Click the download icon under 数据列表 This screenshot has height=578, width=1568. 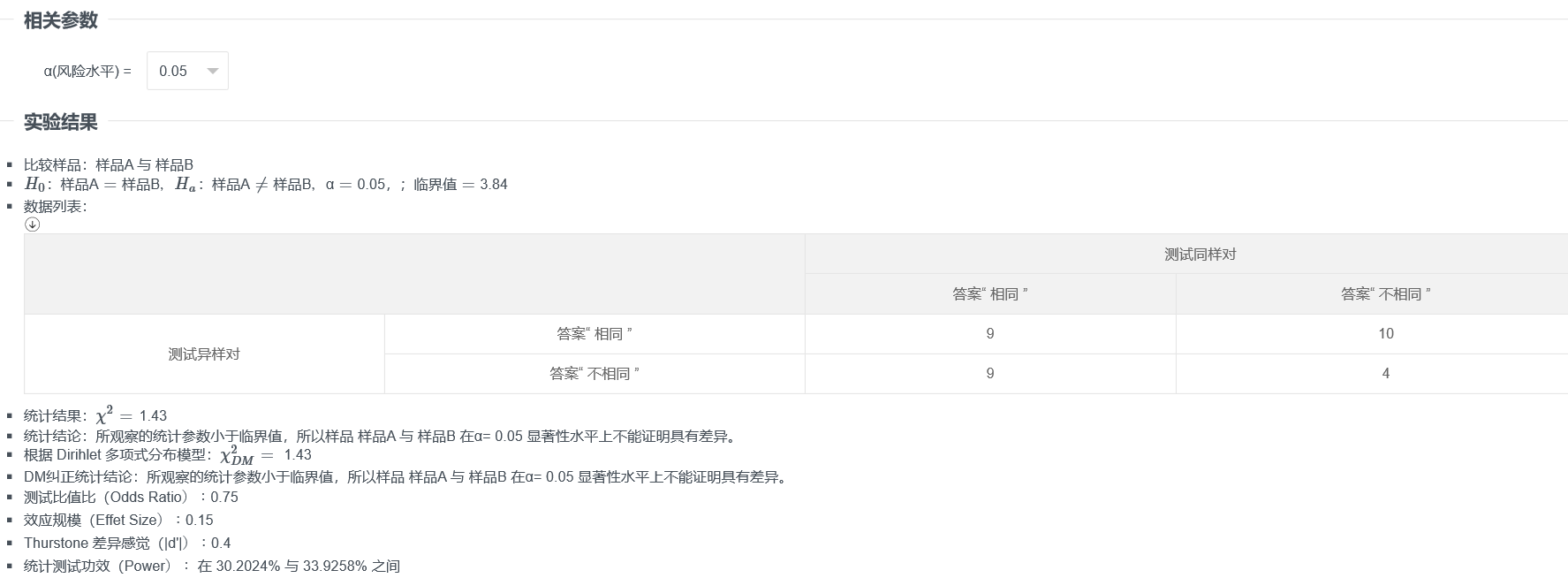click(x=32, y=224)
